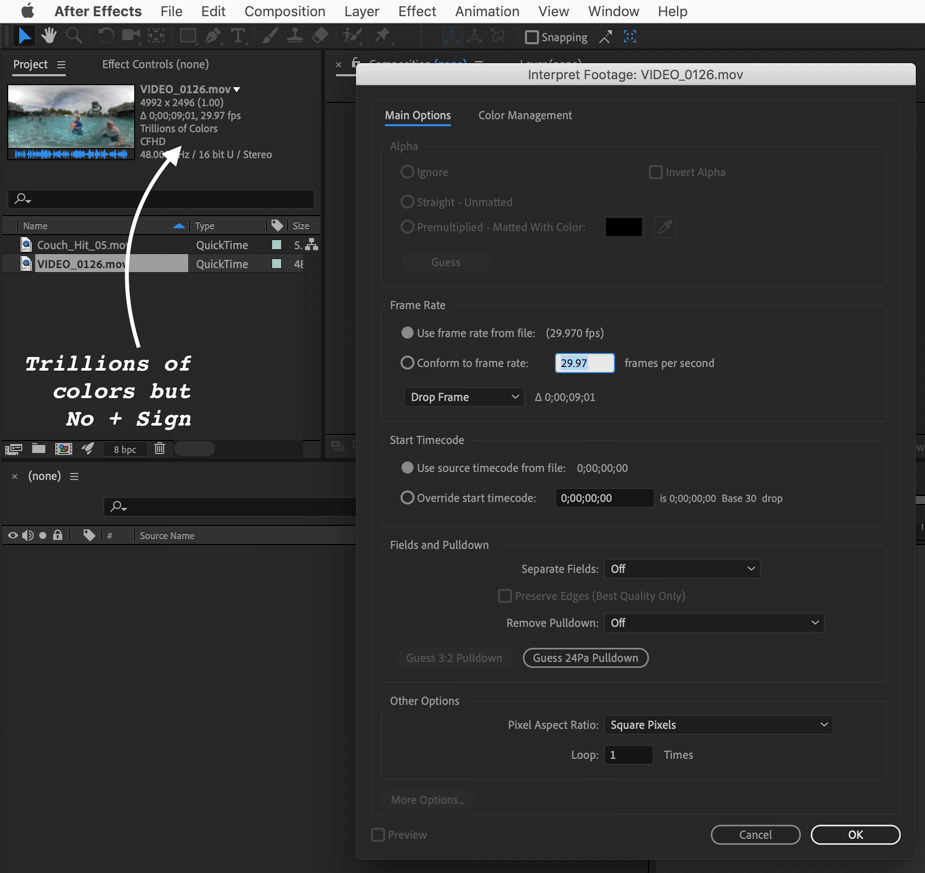Open the Pixel Aspect Ratio dropdown
The image size is (925, 873).
pos(719,725)
